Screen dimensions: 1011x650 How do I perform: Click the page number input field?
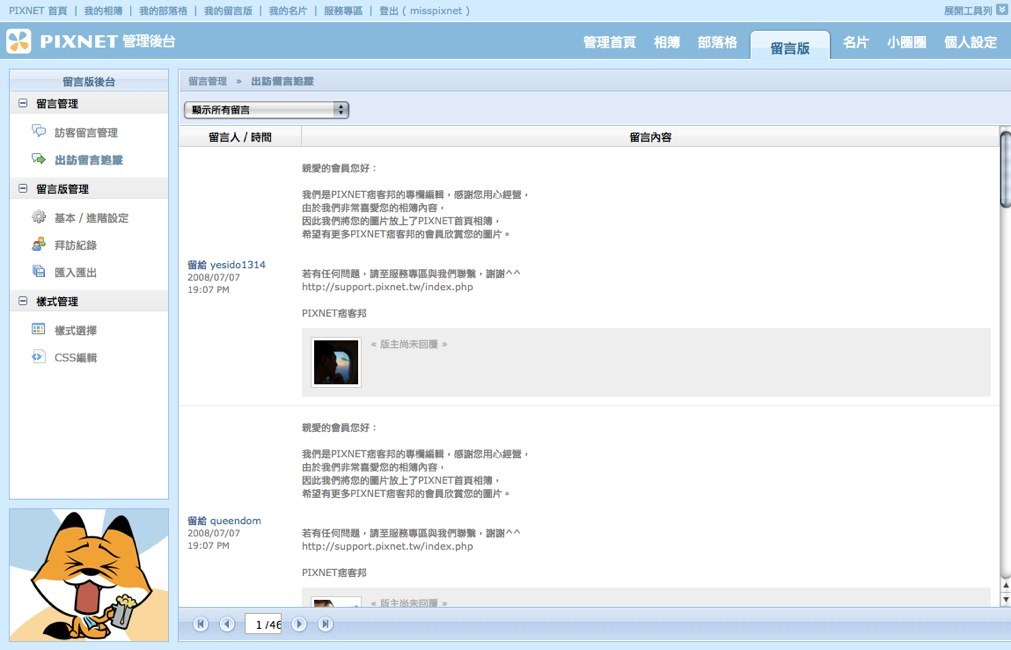263,624
